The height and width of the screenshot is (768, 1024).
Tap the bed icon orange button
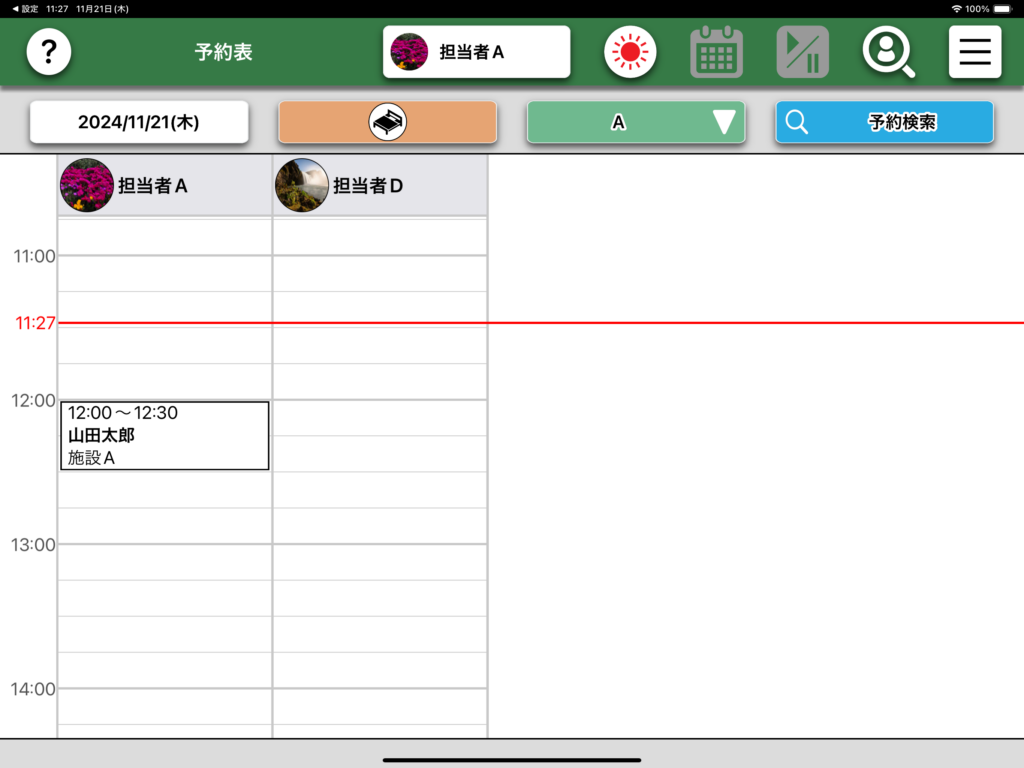pyautogui.click(x=387, y=122)
